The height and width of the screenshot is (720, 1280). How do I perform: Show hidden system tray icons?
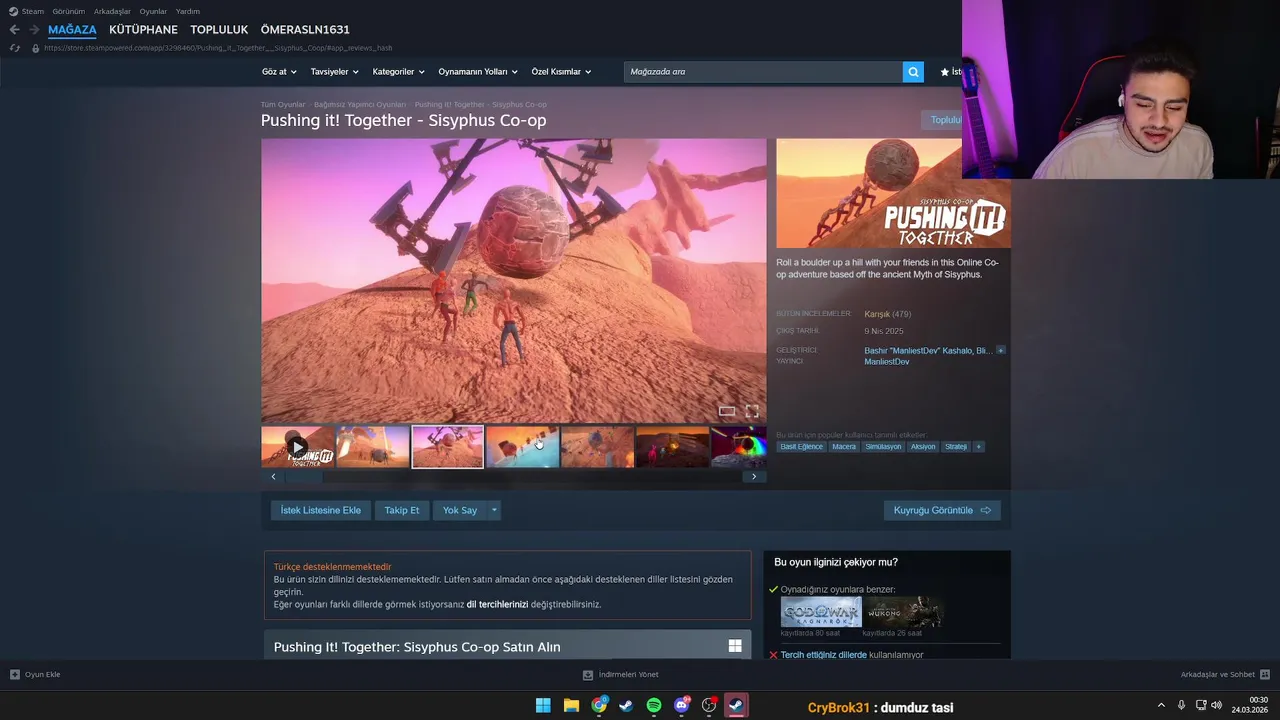[1161, 705]
